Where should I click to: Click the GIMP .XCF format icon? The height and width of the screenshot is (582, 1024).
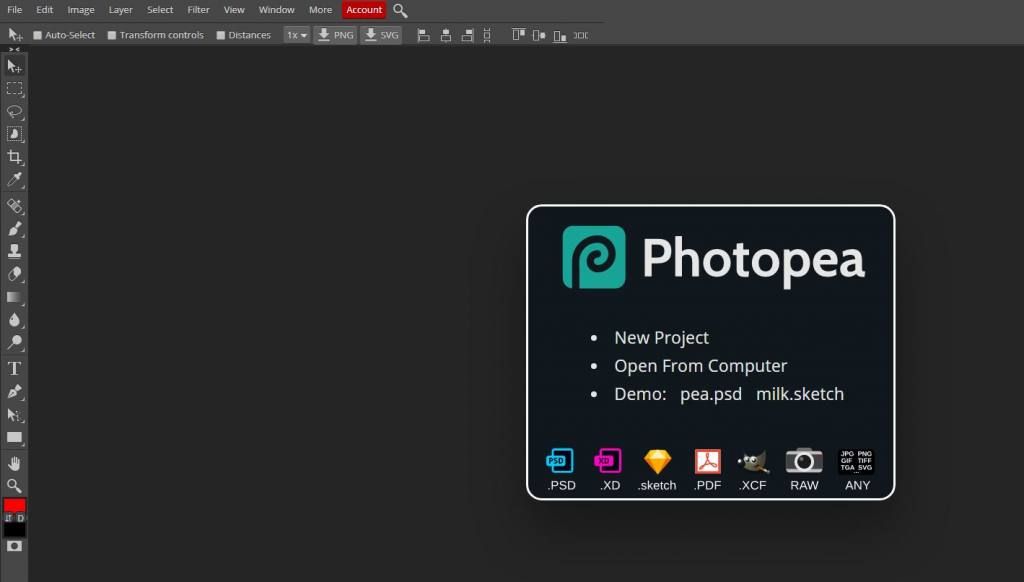pos(752,463)
